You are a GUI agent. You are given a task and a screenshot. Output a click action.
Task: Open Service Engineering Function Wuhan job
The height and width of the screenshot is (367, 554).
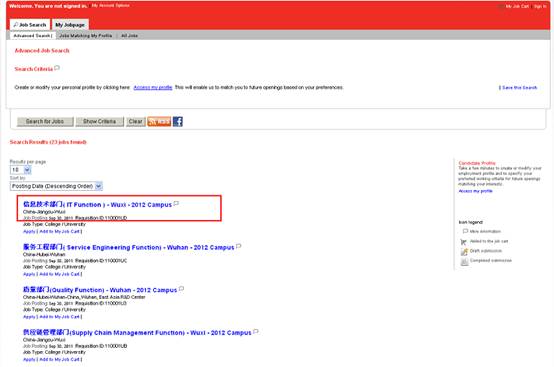tap(129, 247)
